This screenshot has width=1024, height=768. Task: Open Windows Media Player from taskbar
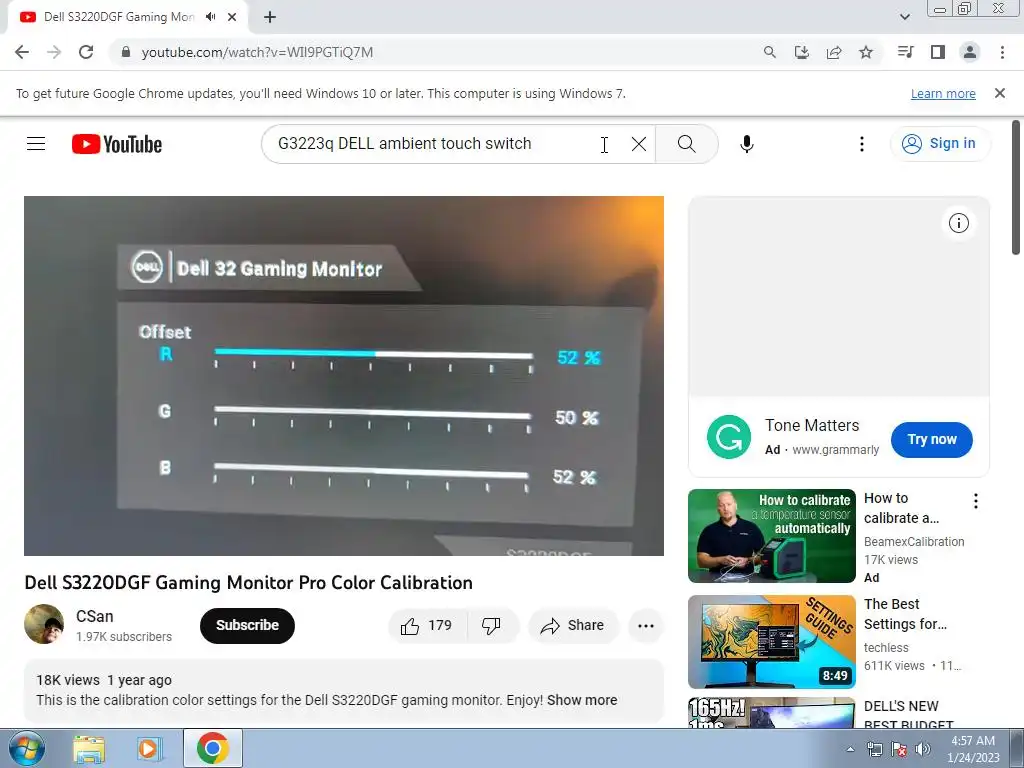click(x=149, y=748)
